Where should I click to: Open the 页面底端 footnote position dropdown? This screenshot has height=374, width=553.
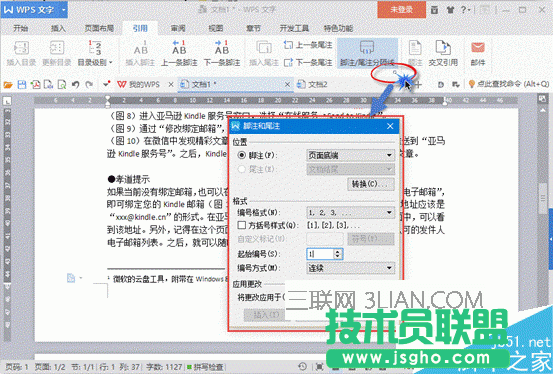click(351, 155)
